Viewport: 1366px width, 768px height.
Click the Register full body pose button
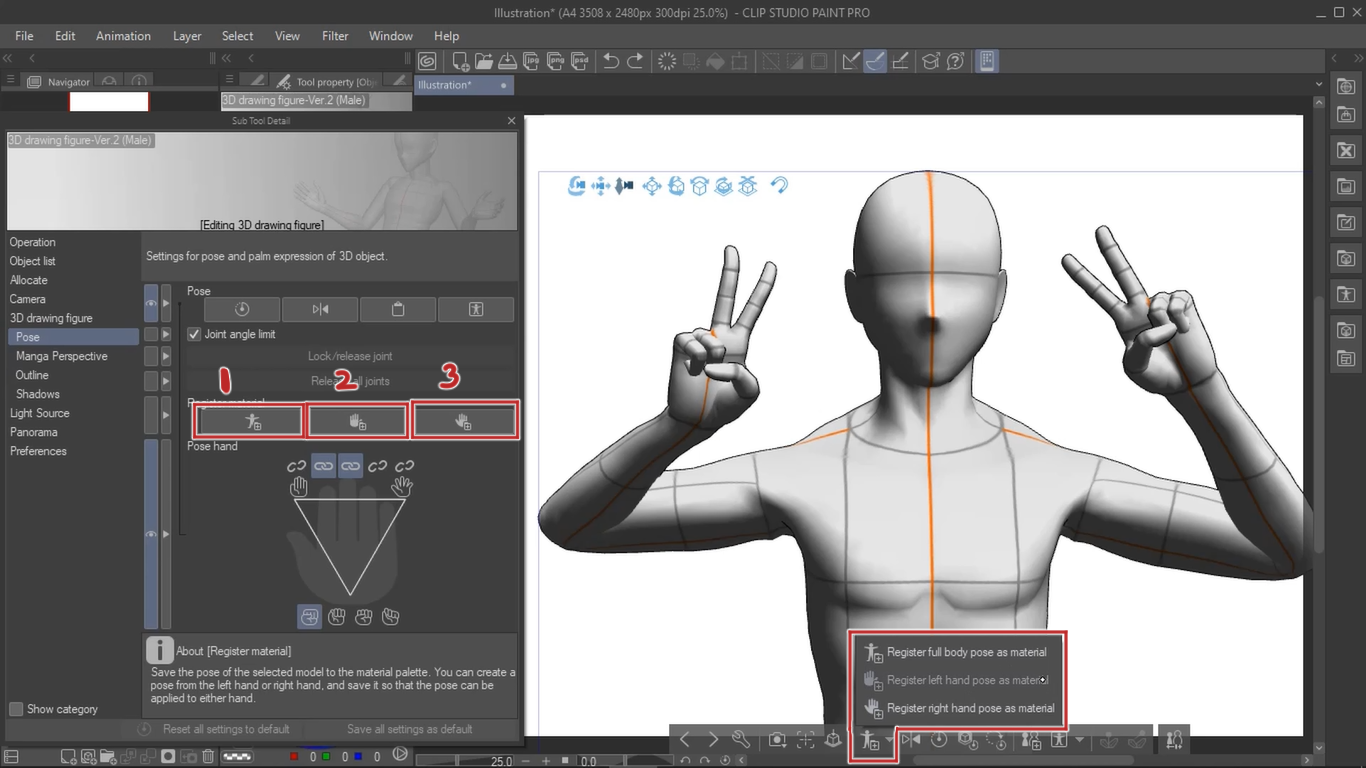pyautogui.click(x=251, y=422)
